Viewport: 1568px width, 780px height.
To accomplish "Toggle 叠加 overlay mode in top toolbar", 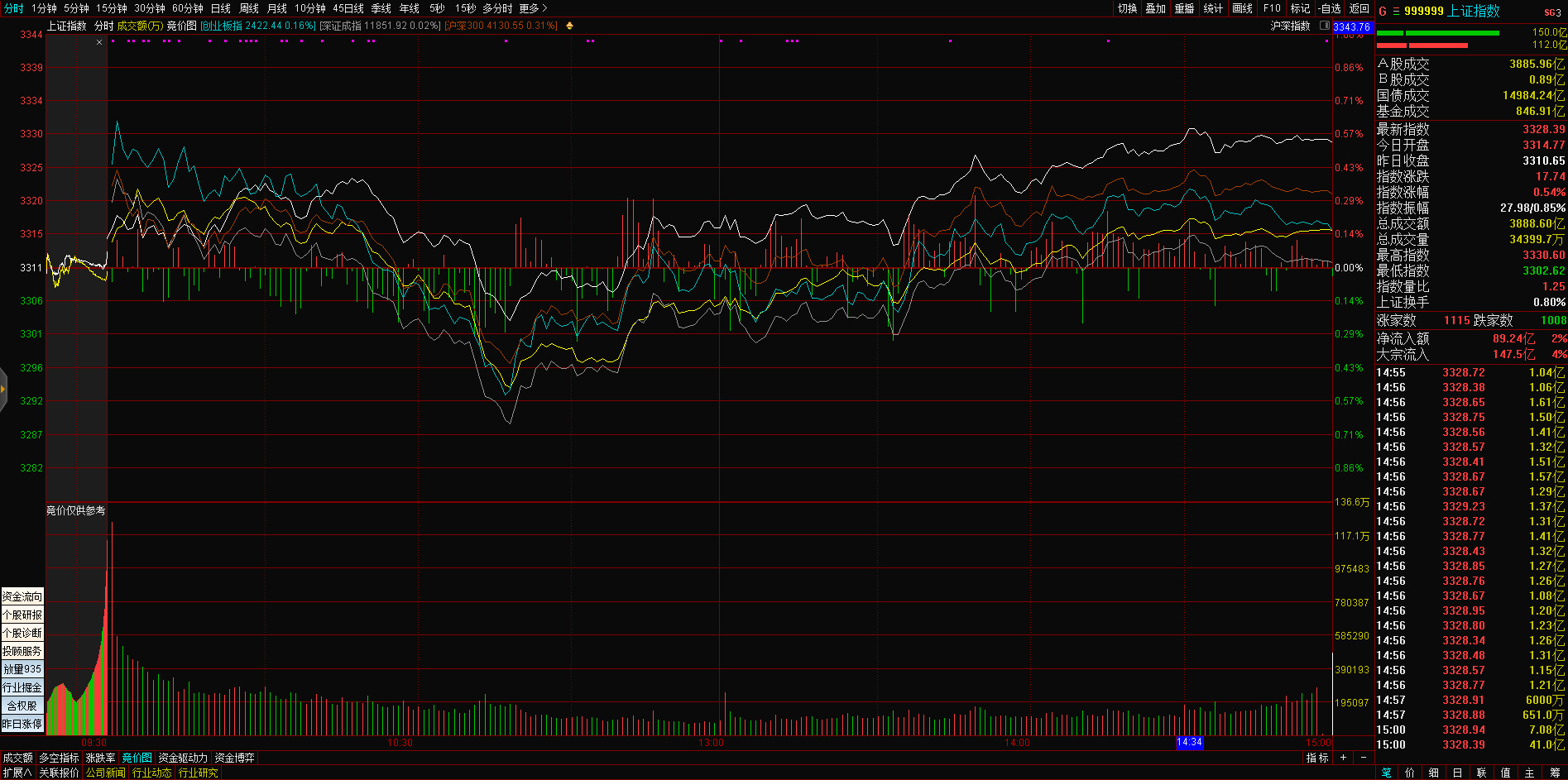I will coord(1155,8).
